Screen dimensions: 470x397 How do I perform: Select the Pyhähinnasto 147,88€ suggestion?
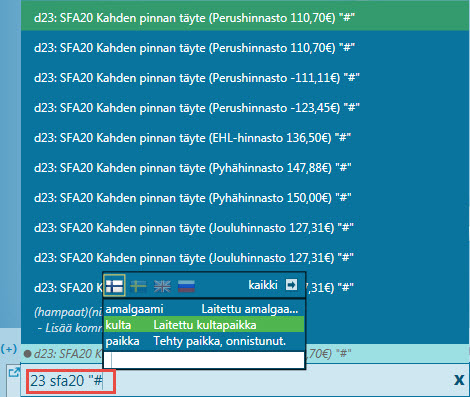click(x=245, y=168)
